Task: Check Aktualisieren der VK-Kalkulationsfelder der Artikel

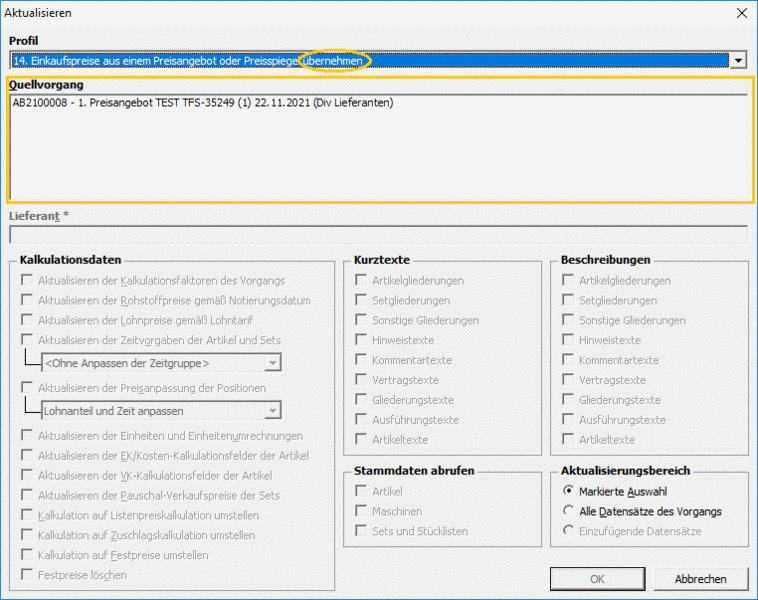Action: pos(27,475)
